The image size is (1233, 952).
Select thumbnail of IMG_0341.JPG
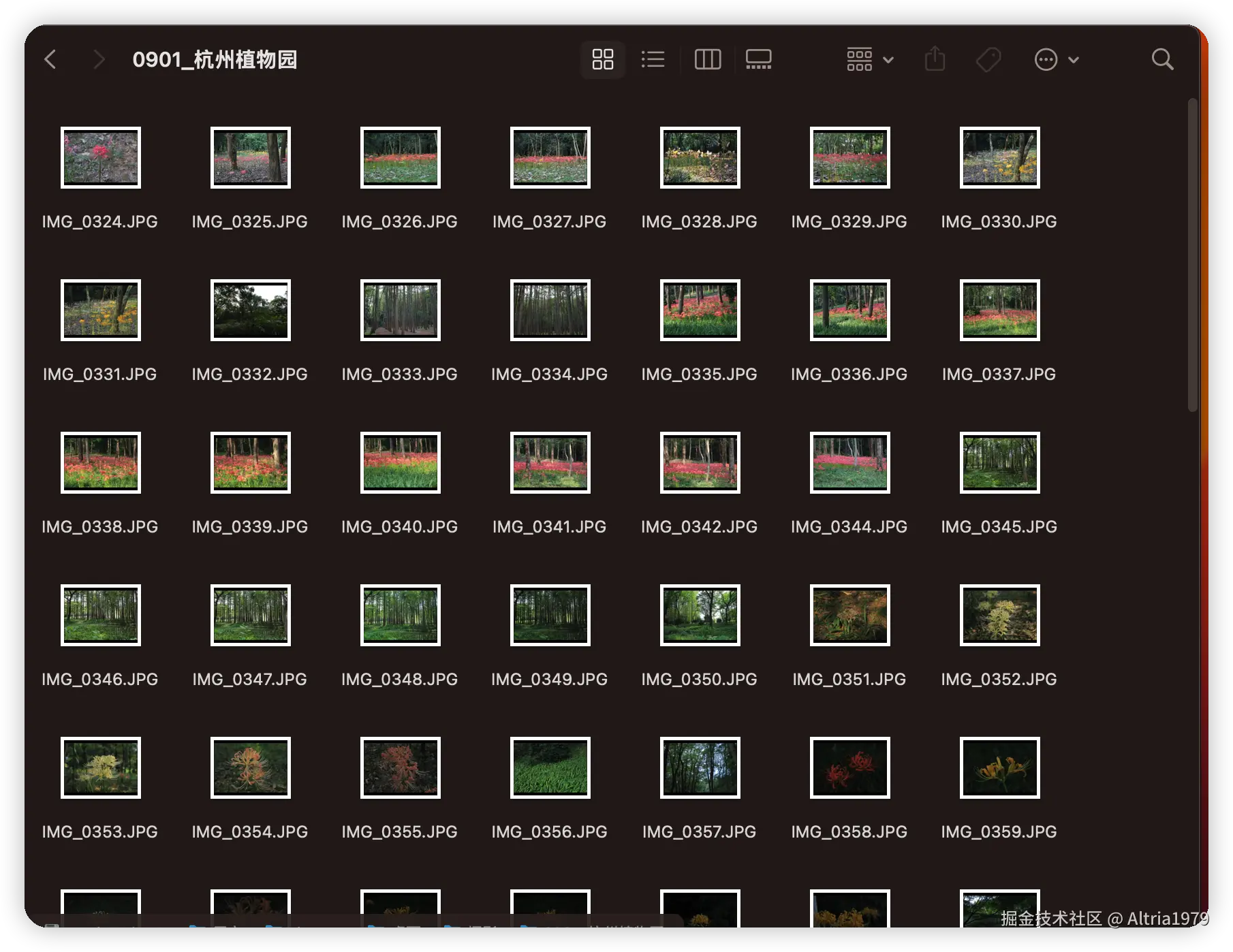pyautogui.click(x=550, y=462)
